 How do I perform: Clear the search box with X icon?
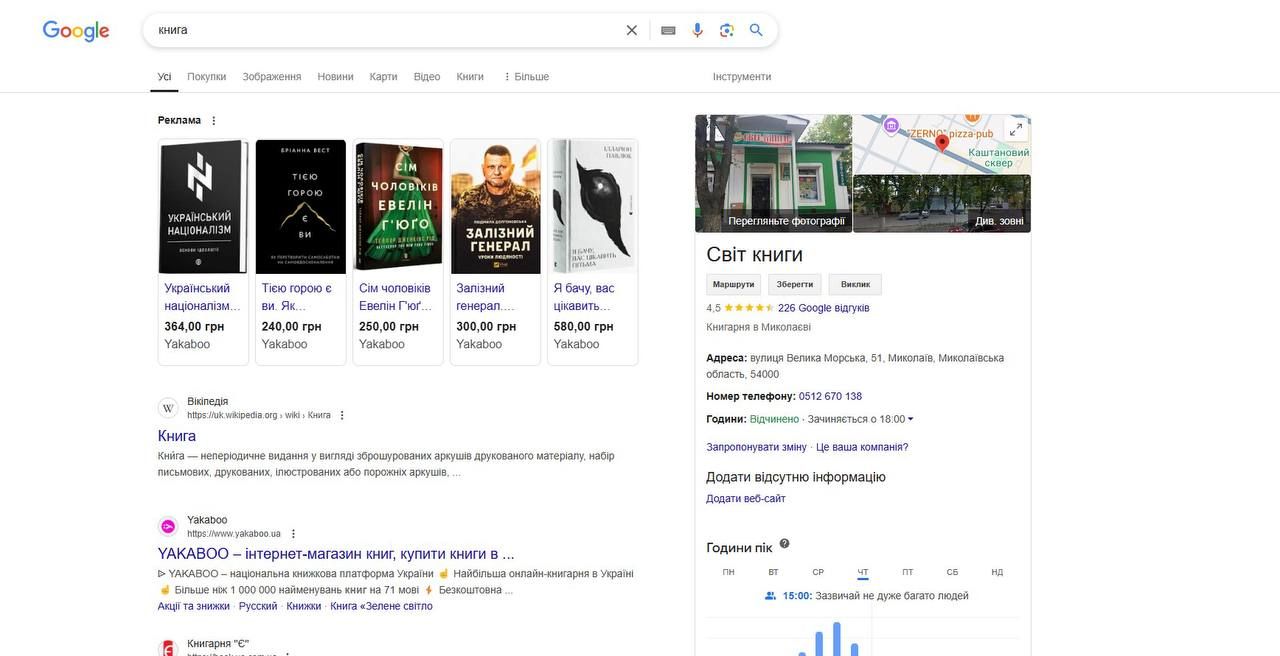click(631, 30)
